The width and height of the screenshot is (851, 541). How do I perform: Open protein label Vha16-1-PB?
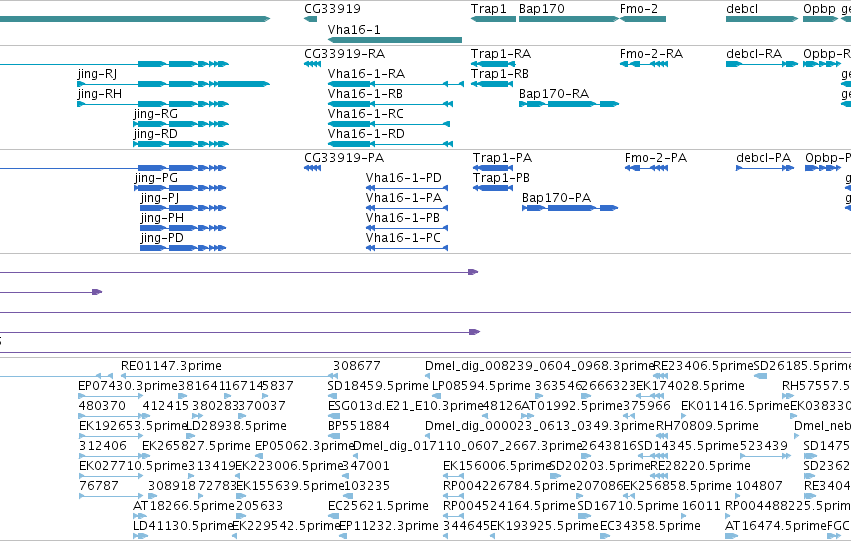tap(403, 218)
